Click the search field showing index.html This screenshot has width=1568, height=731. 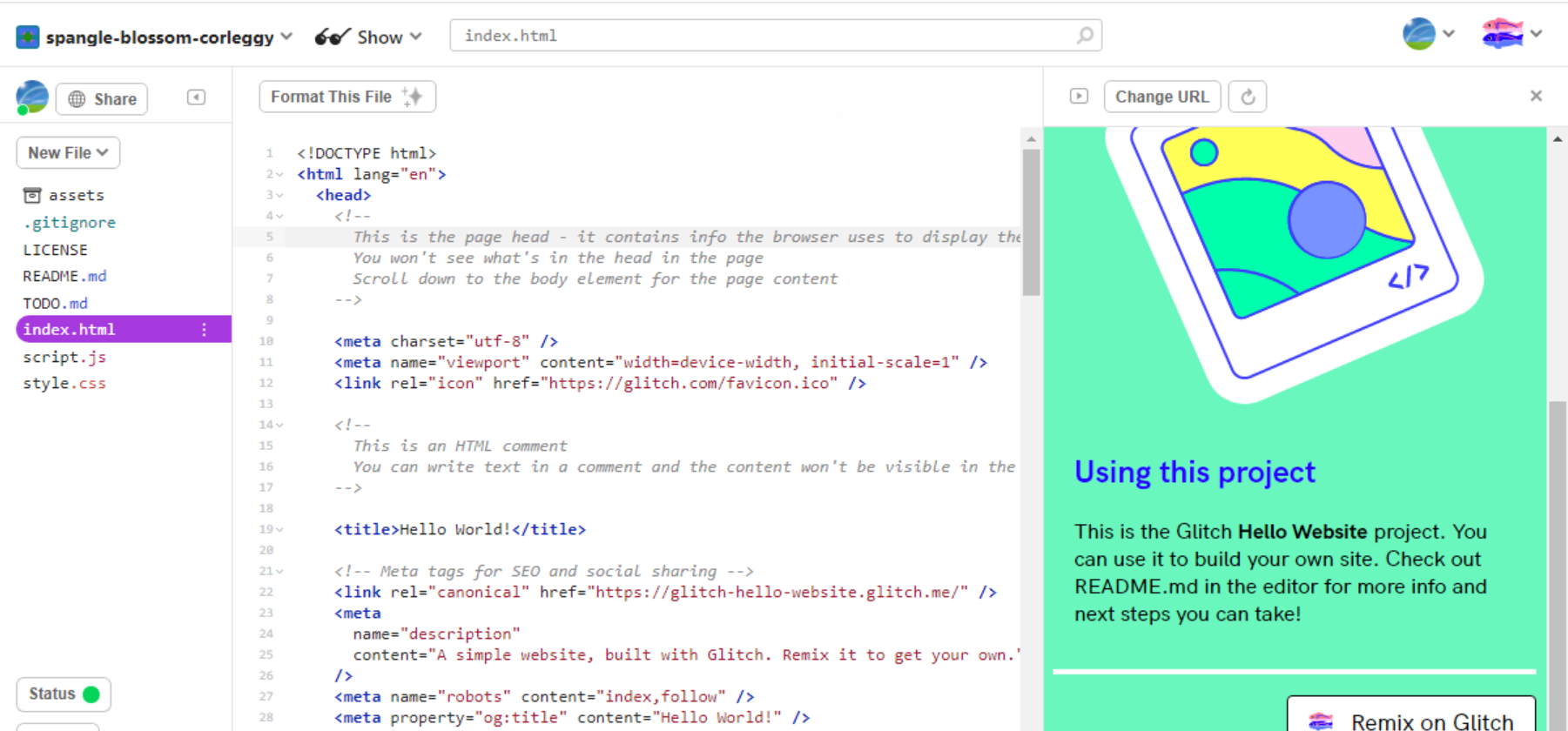click(776, 36)
